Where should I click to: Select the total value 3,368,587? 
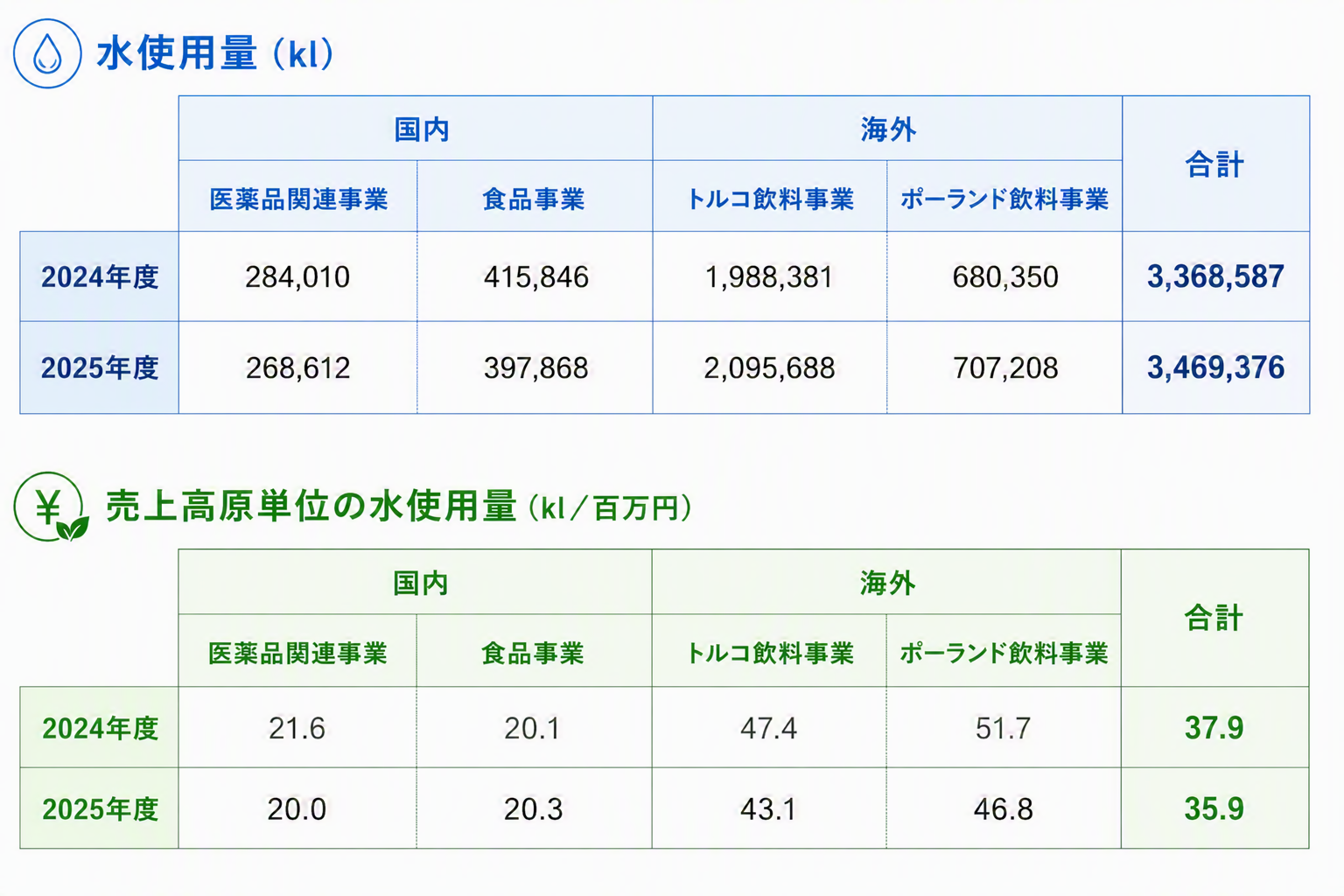[1215, 276]
